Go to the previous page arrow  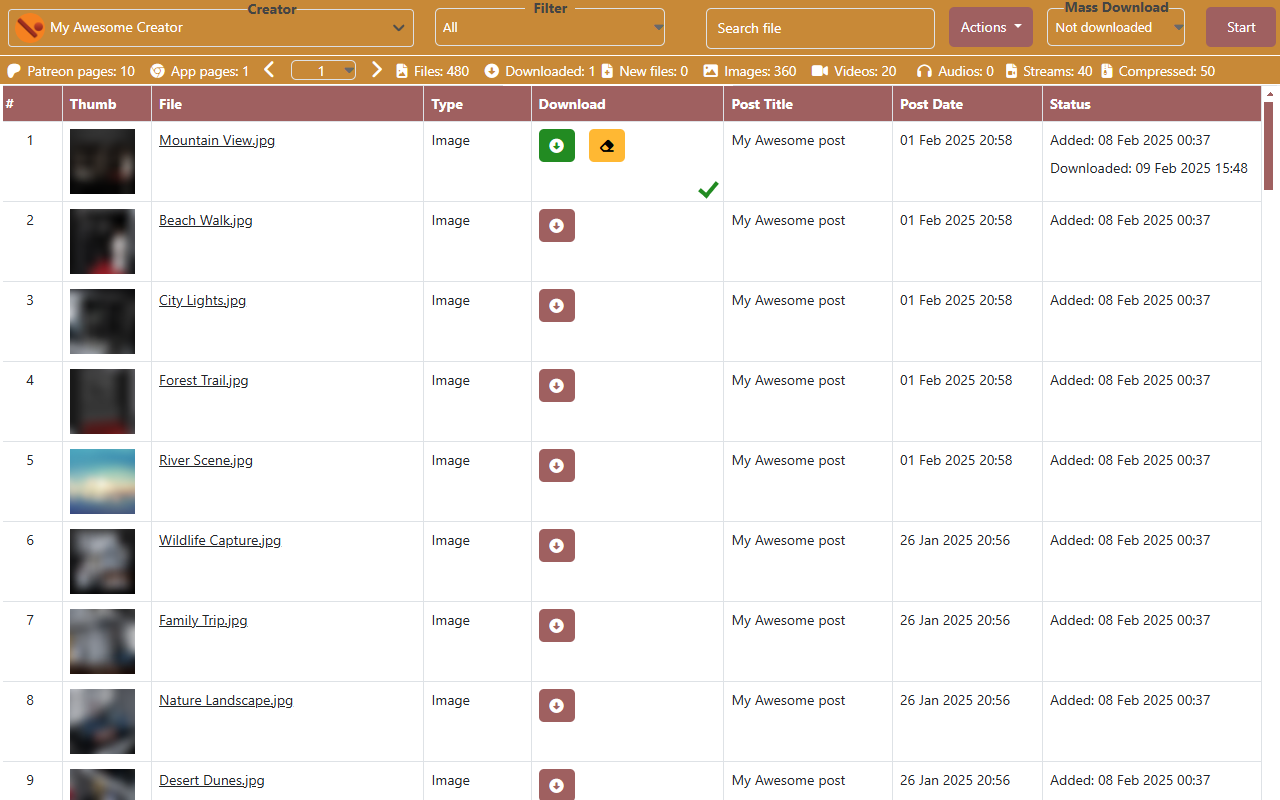(269, 70)
